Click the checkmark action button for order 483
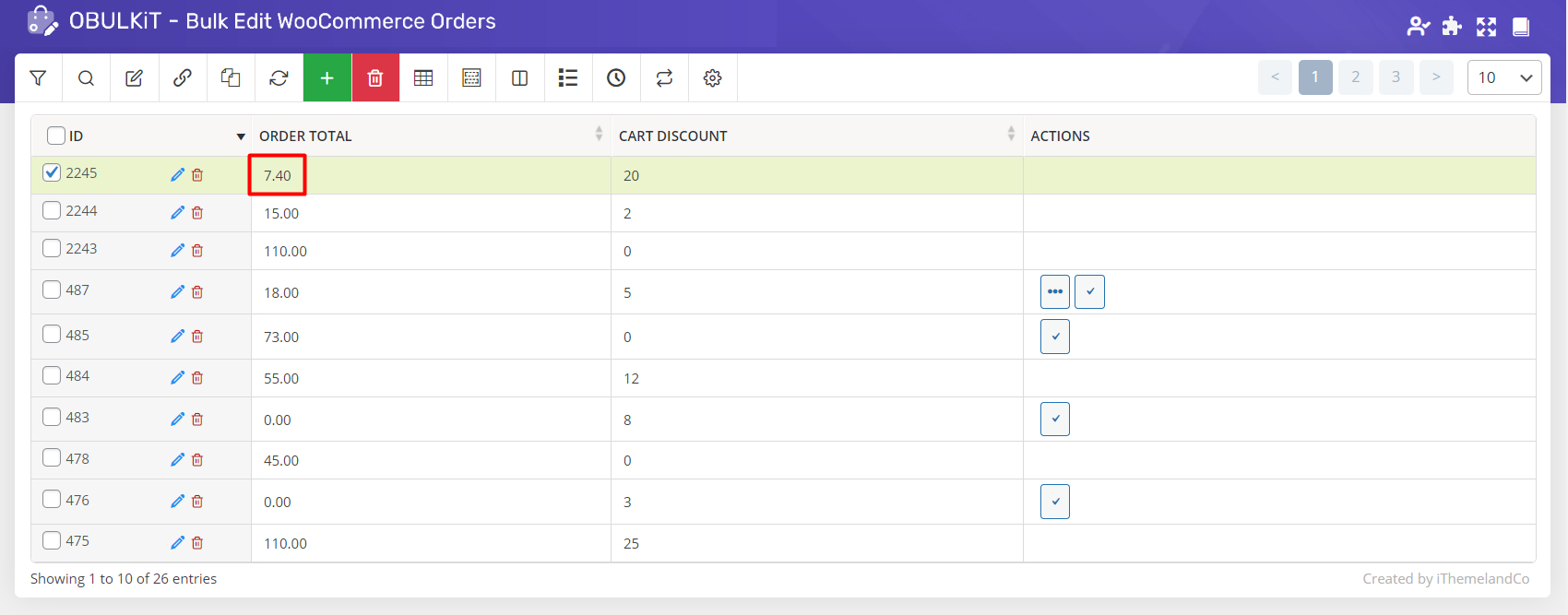The image size is (1568, 615). click(x=1054, y=419)
